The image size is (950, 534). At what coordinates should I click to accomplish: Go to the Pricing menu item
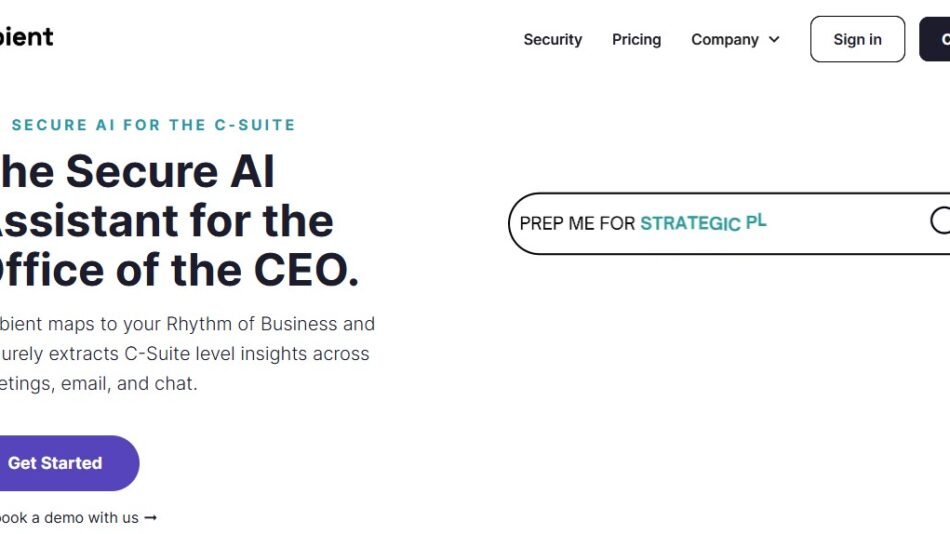pyautogui.click(x=636, y=40)
